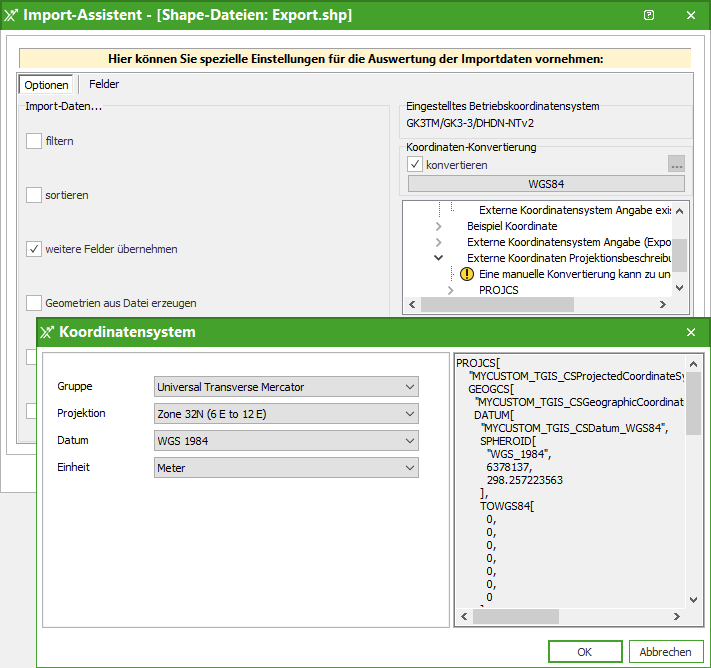Click the OK button

[584, 651]
